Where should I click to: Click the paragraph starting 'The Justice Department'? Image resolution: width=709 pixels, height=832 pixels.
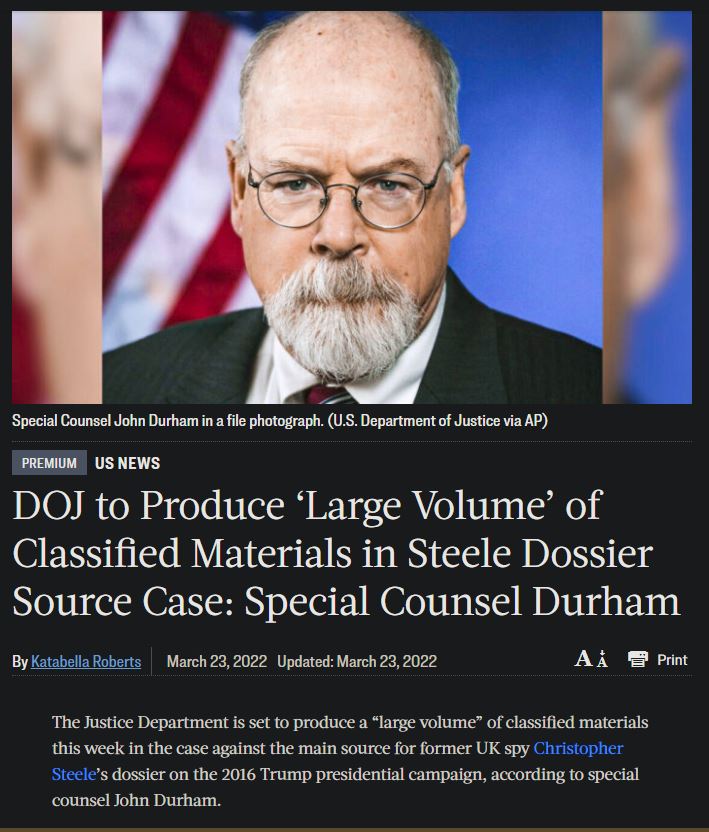click(350, 761)
